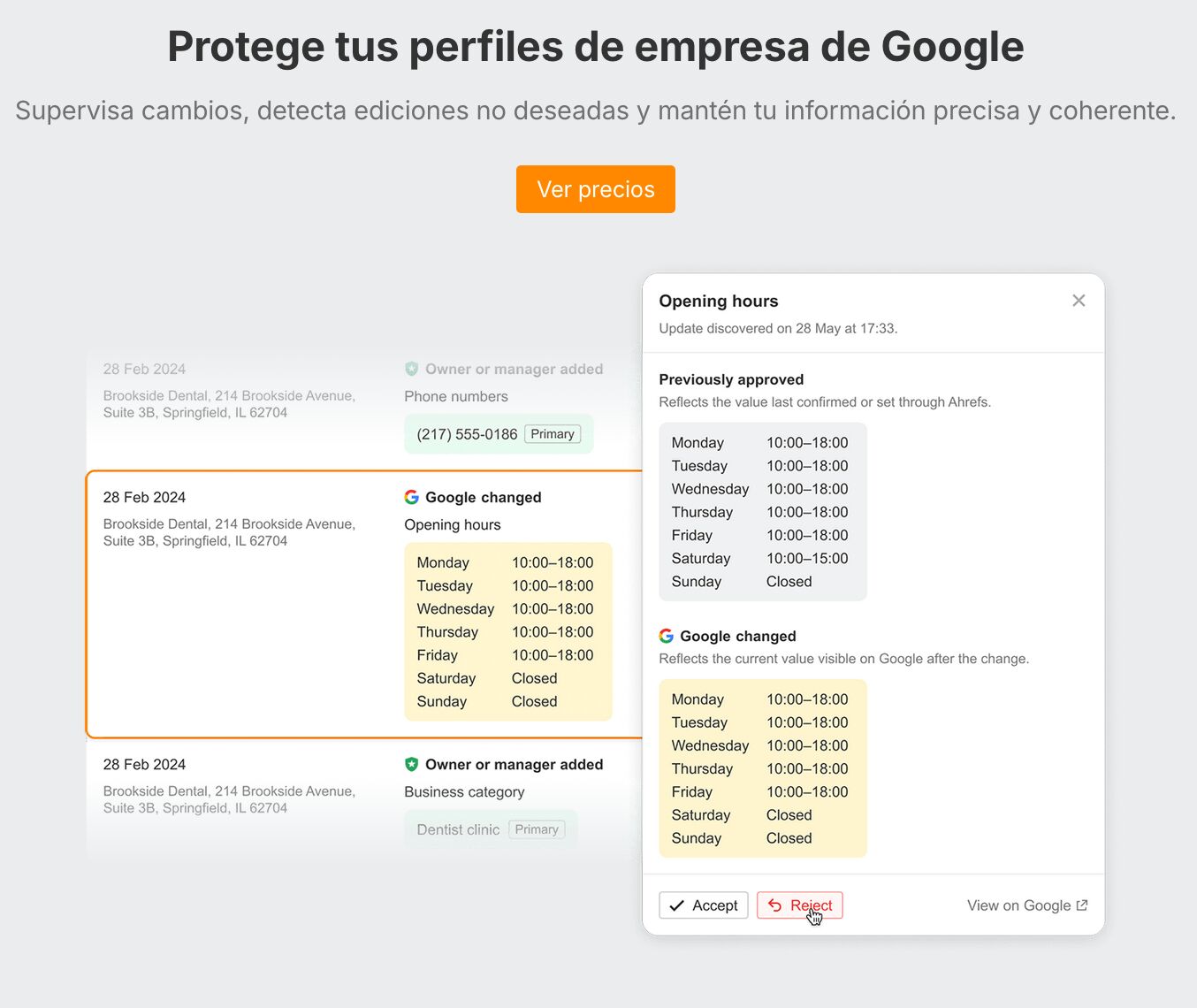Open pricing via the Ver precios button

point(595,189)
